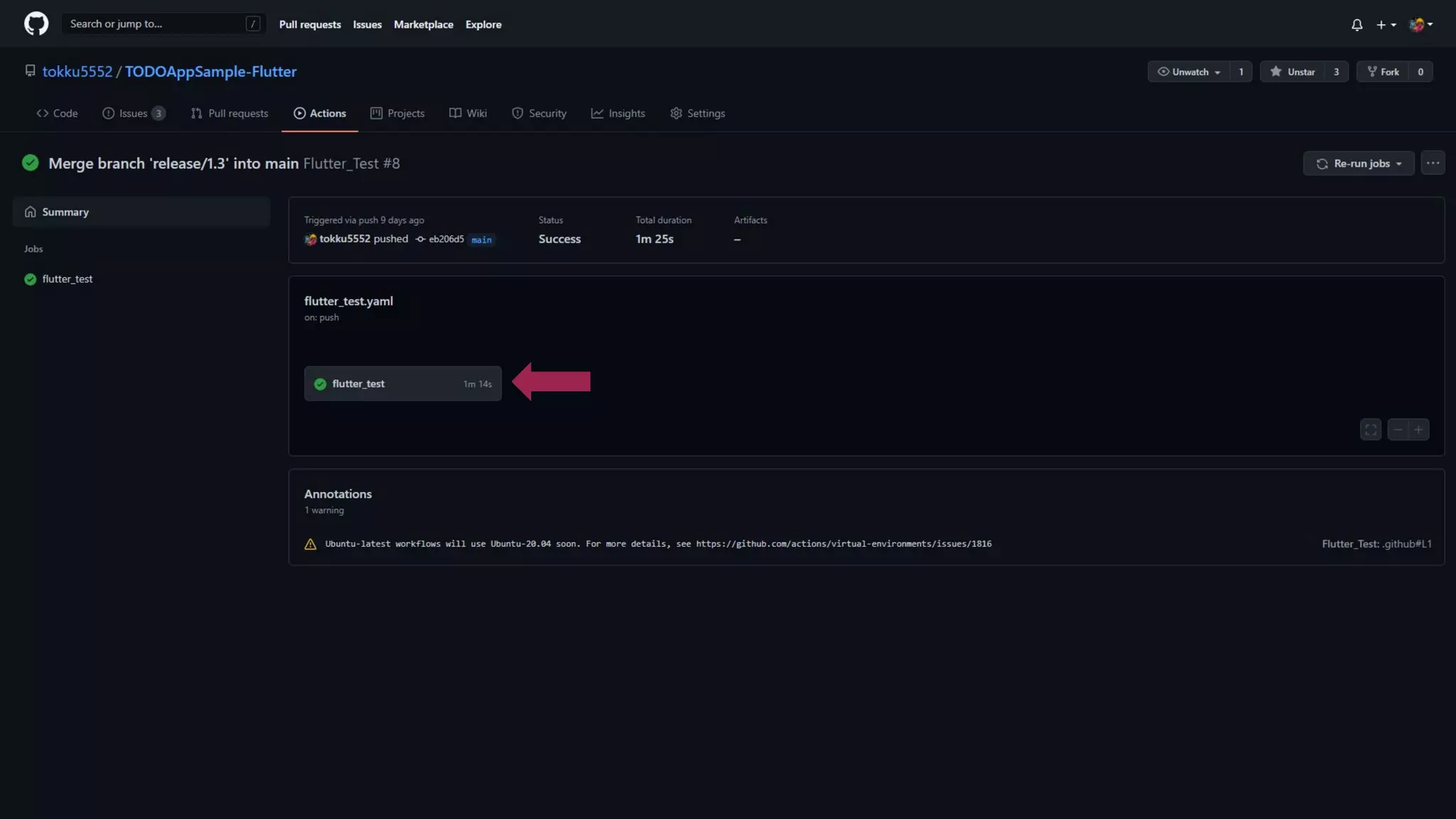The width and height of the screenshot is (1456, 819).
Task: Open the TODOAppSample-Flutter repository link
Action: click(x=210, y=71)
